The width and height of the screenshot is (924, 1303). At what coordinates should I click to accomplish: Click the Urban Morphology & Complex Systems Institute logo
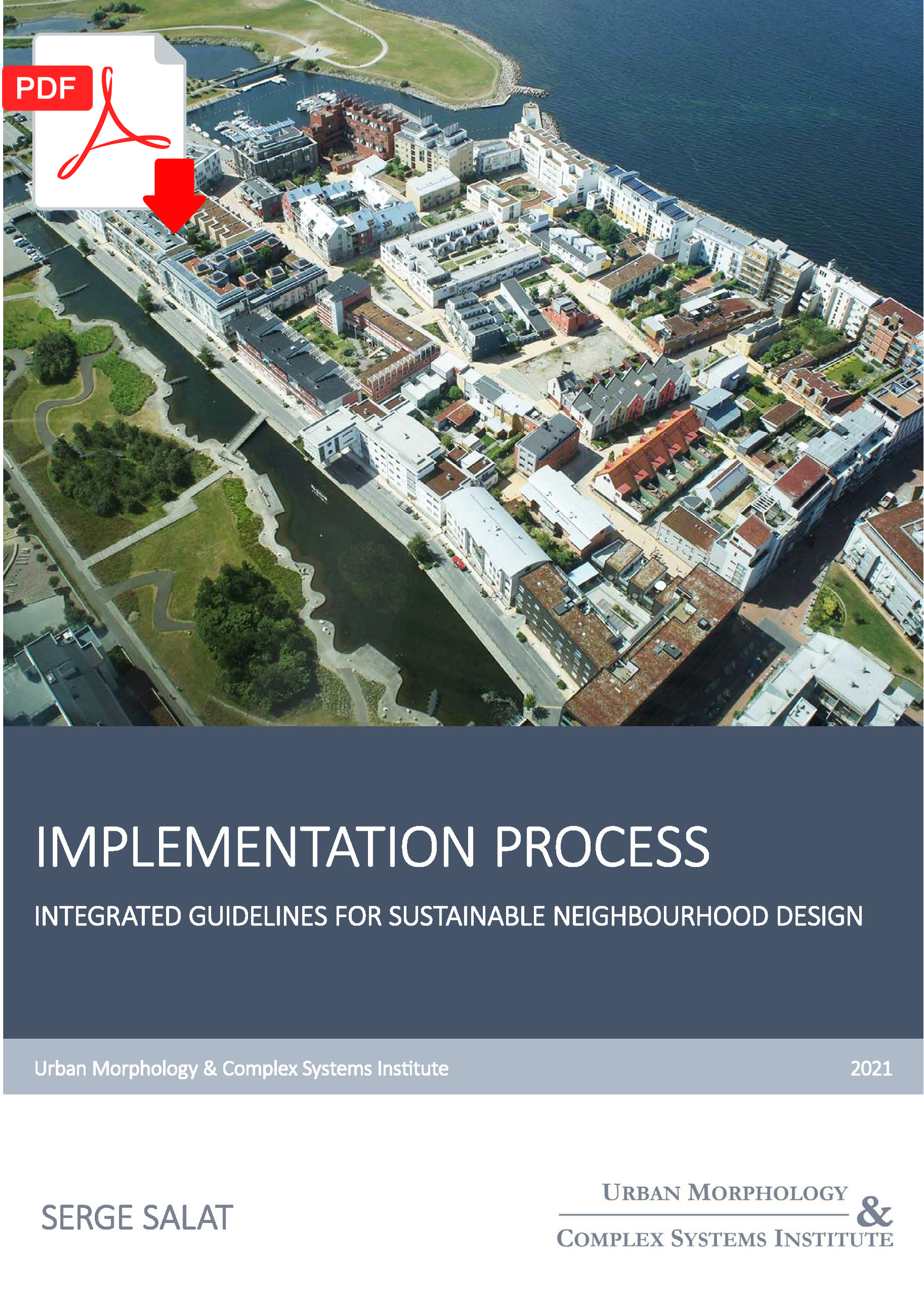[x=725, y=1216]
